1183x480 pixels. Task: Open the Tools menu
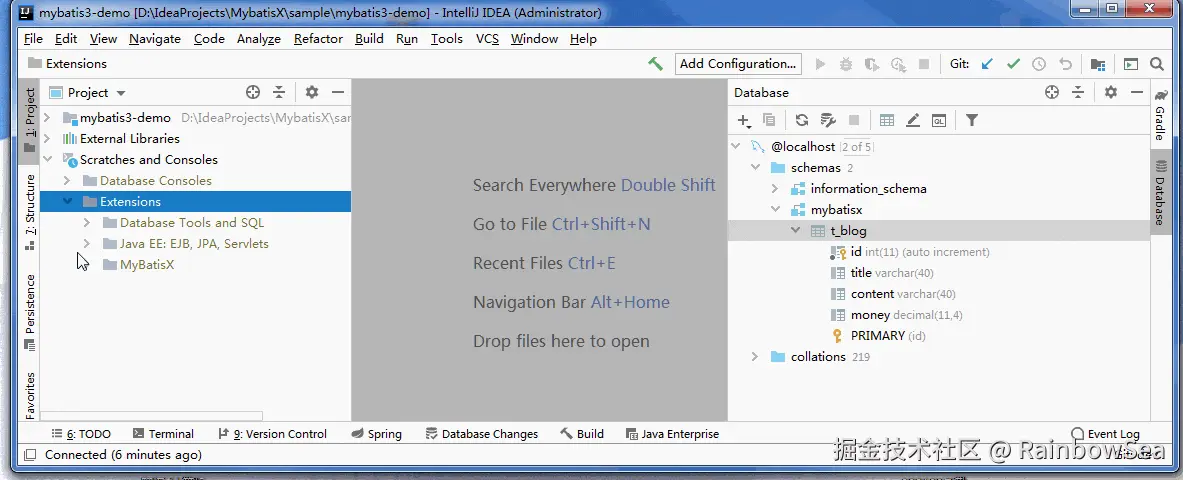click(447, 38)
